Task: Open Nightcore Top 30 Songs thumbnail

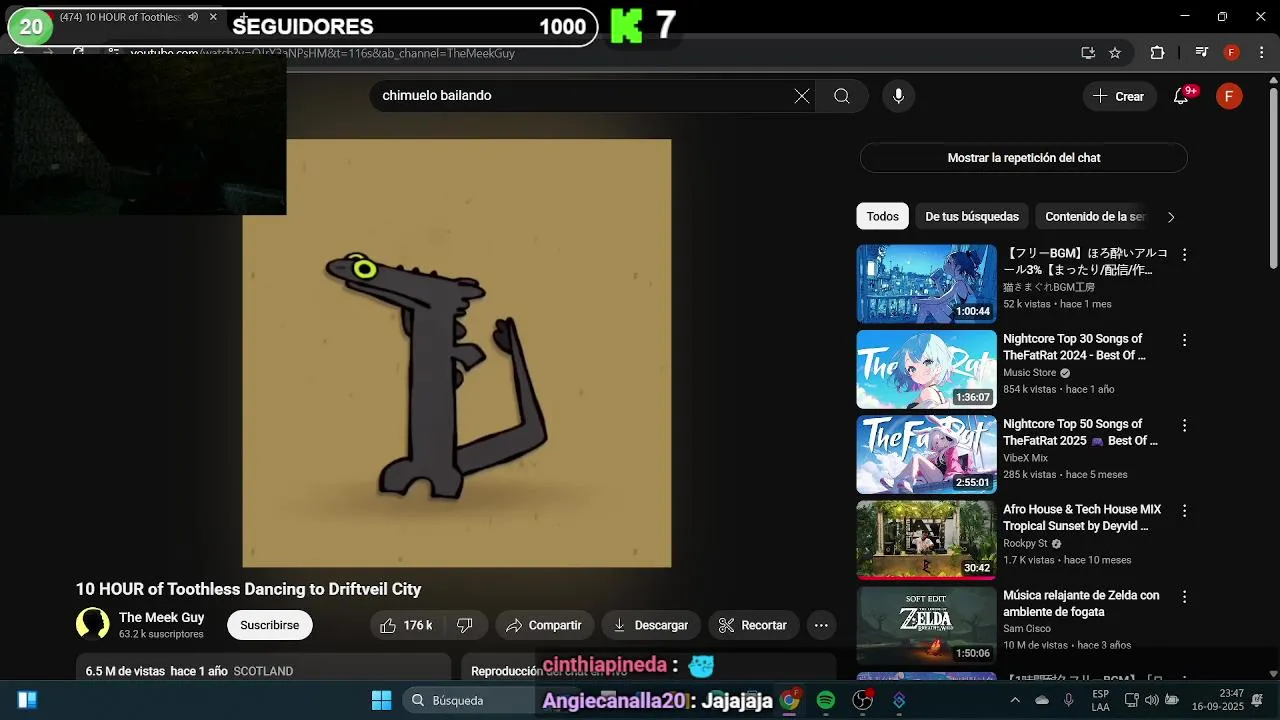Action: coord(926,369)
